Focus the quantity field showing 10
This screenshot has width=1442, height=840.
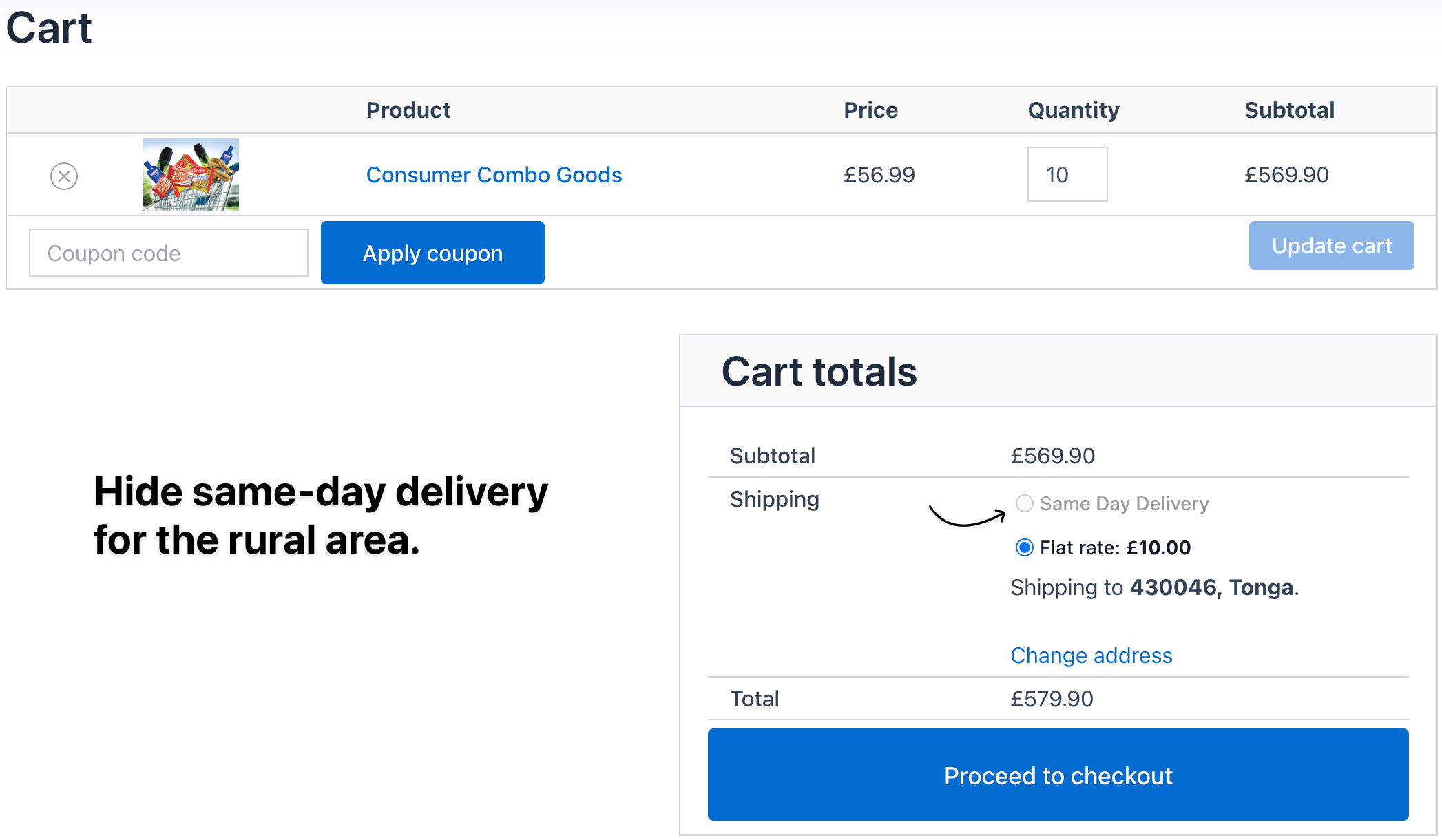pos(1067,174)
